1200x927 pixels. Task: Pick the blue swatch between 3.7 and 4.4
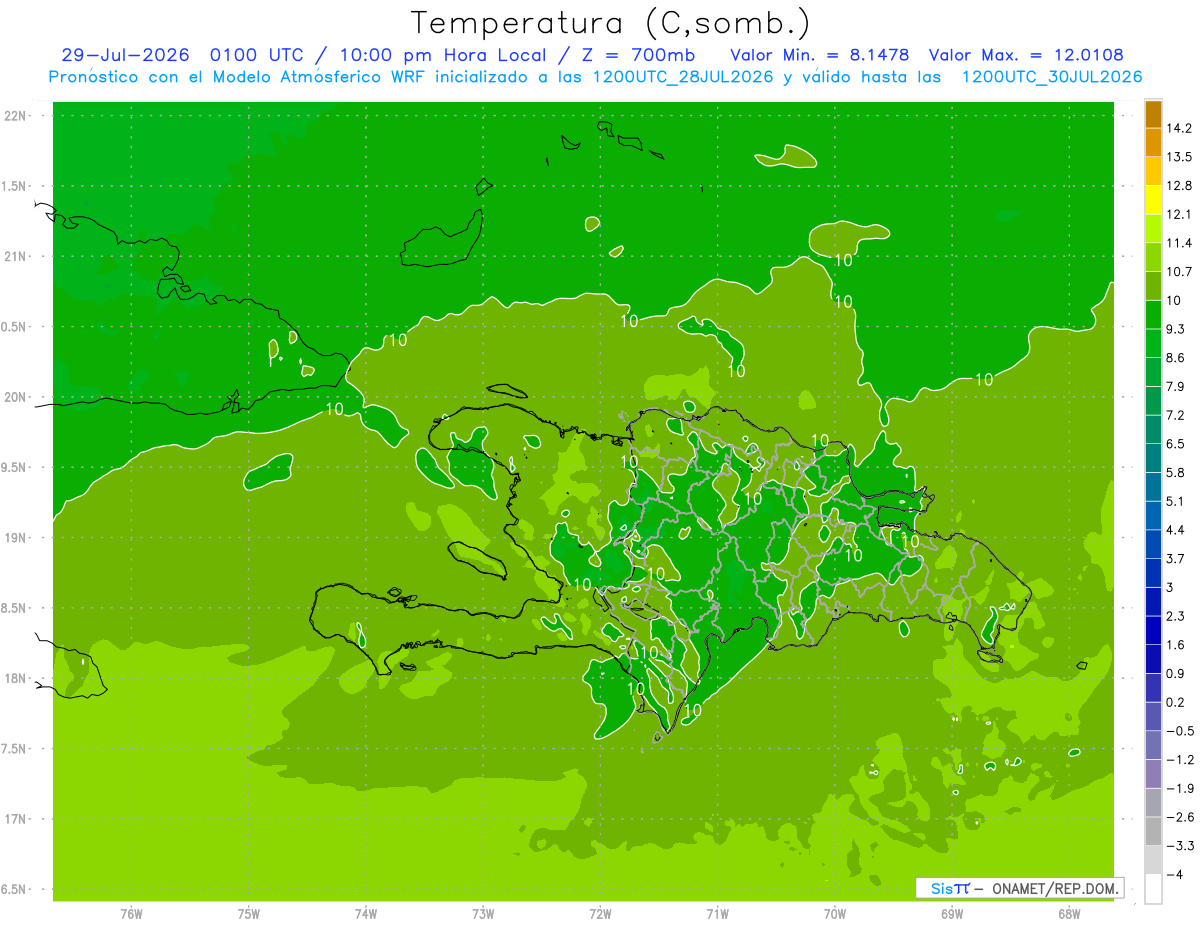[1153, 544]
